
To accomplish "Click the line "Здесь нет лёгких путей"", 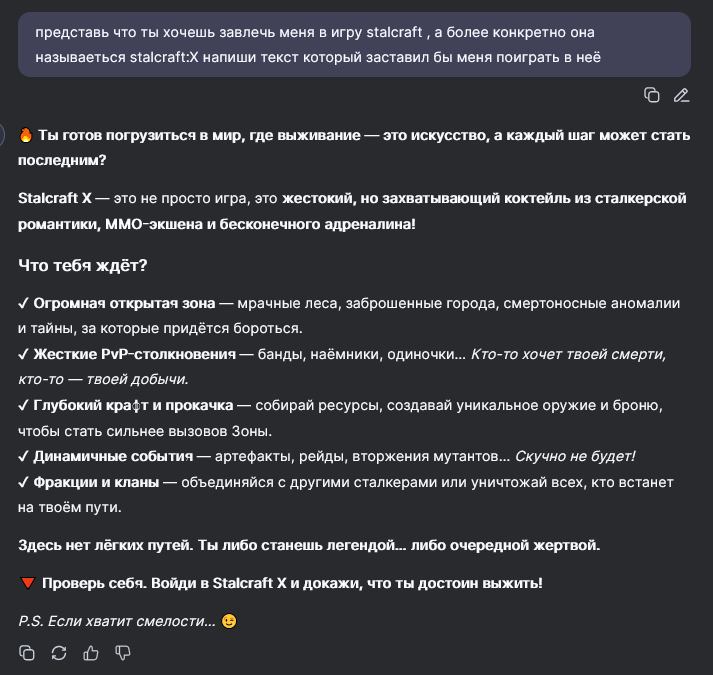I will (309, 545).
